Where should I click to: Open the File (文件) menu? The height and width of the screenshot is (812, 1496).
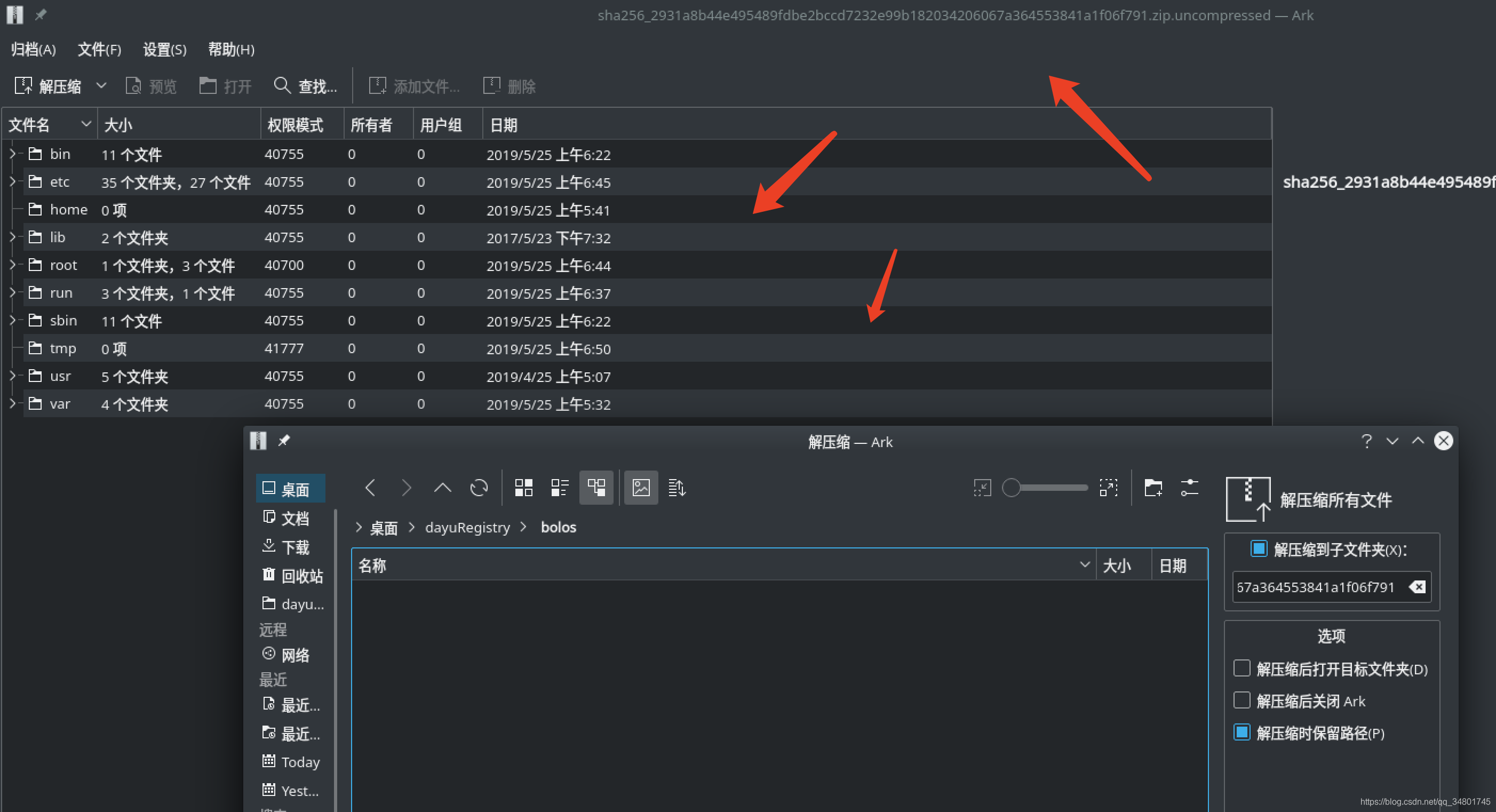(99, 50)
